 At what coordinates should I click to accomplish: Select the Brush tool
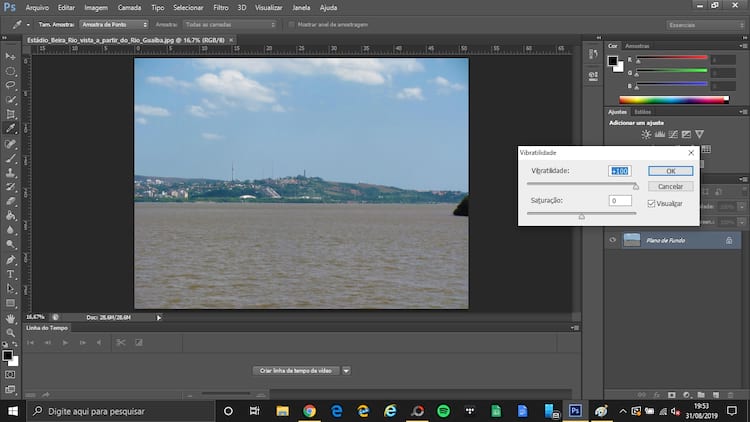[x=10, y=158]
